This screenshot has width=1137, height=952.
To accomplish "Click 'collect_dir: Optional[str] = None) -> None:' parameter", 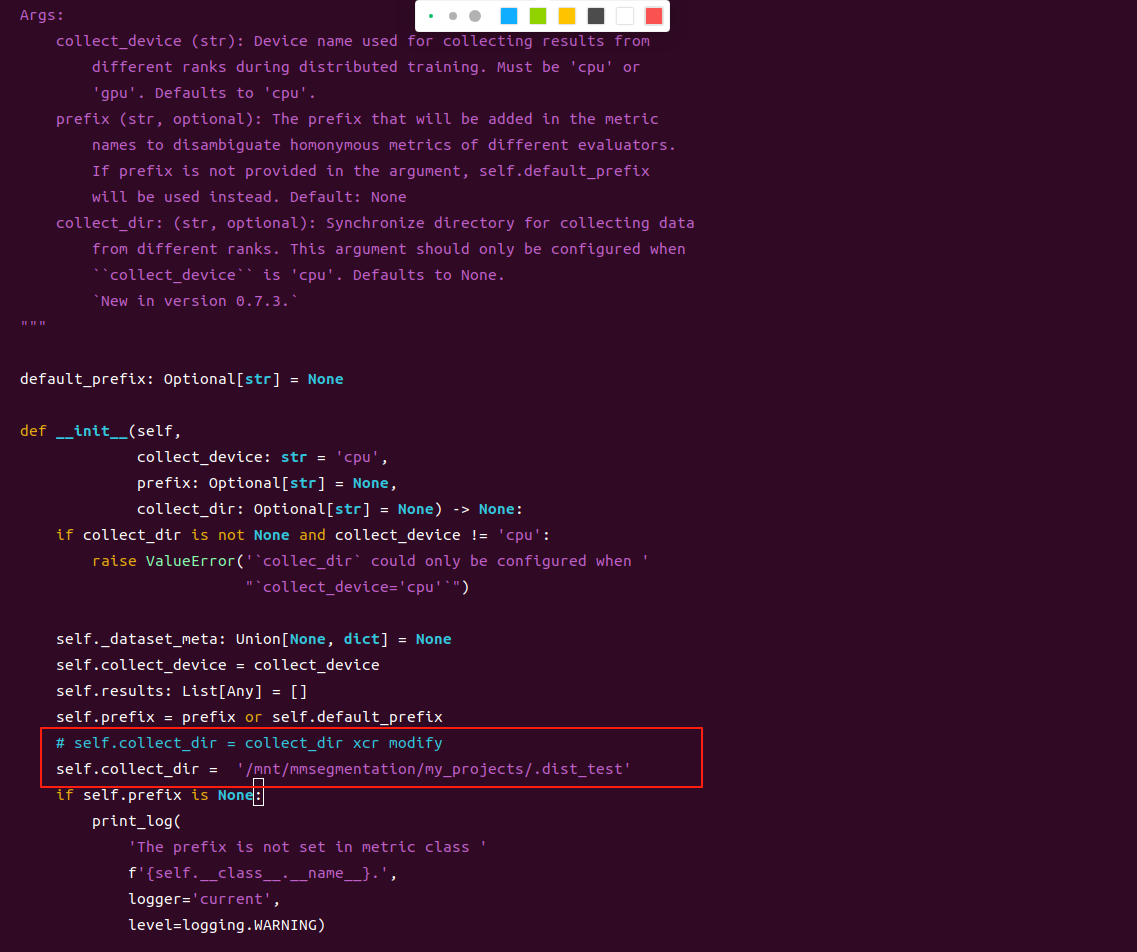I will [329, 510].
